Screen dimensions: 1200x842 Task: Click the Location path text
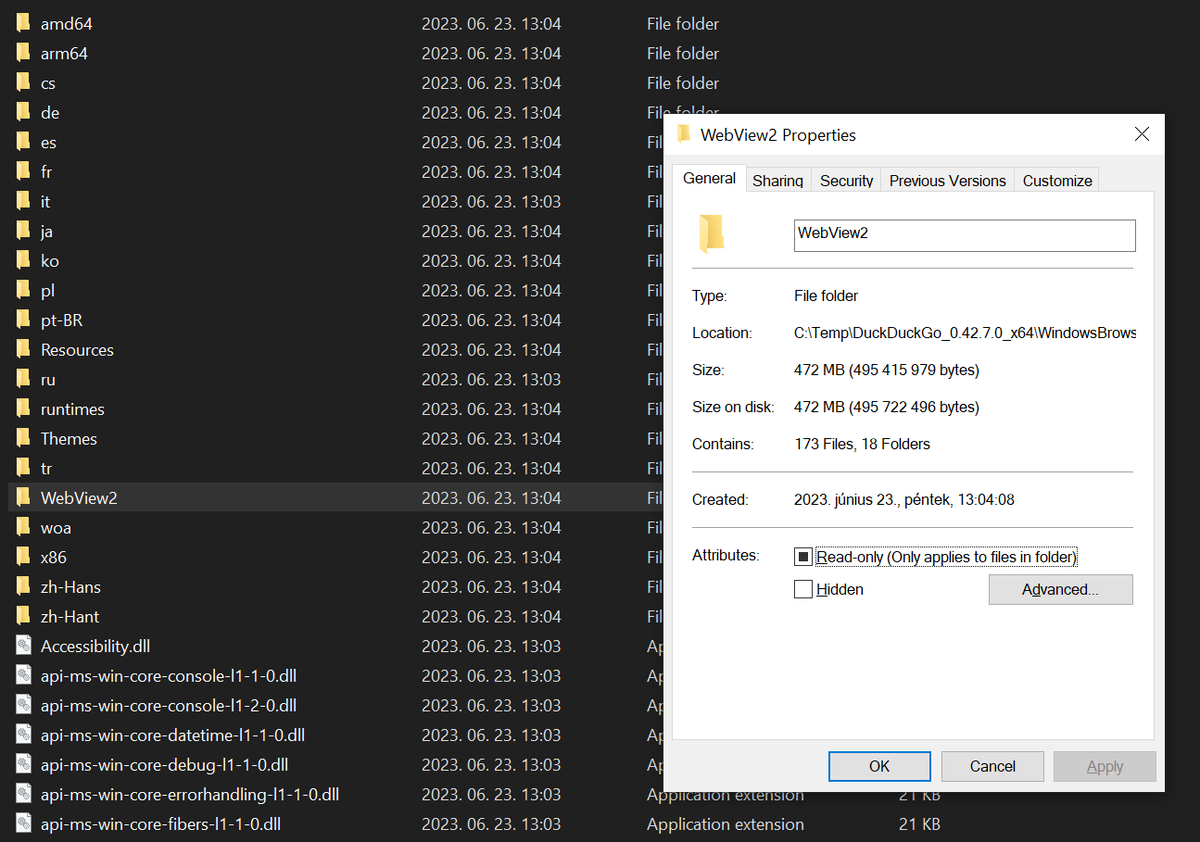(965, 333)
